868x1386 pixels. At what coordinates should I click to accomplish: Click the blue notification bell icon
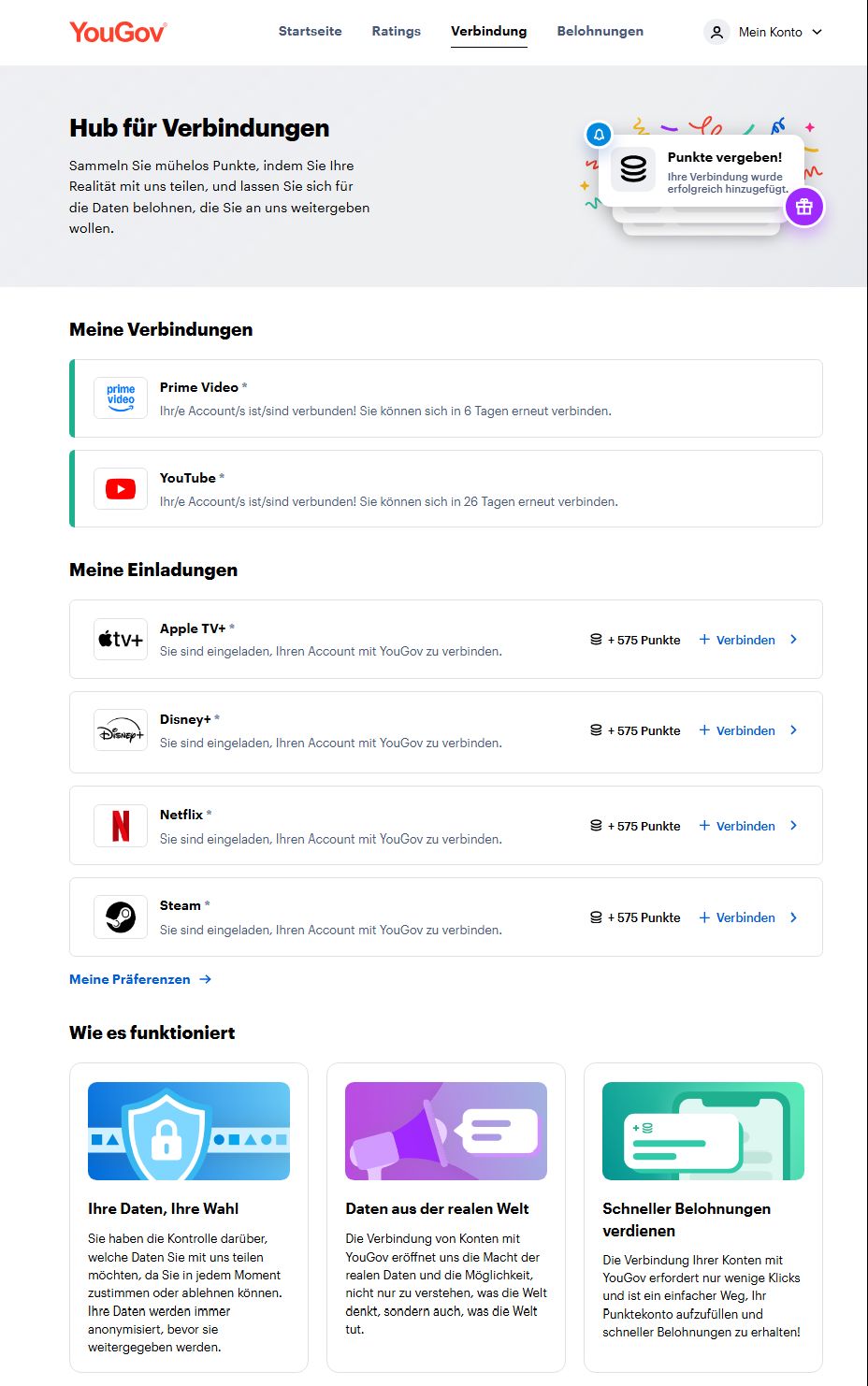click(x=599, y=135)
